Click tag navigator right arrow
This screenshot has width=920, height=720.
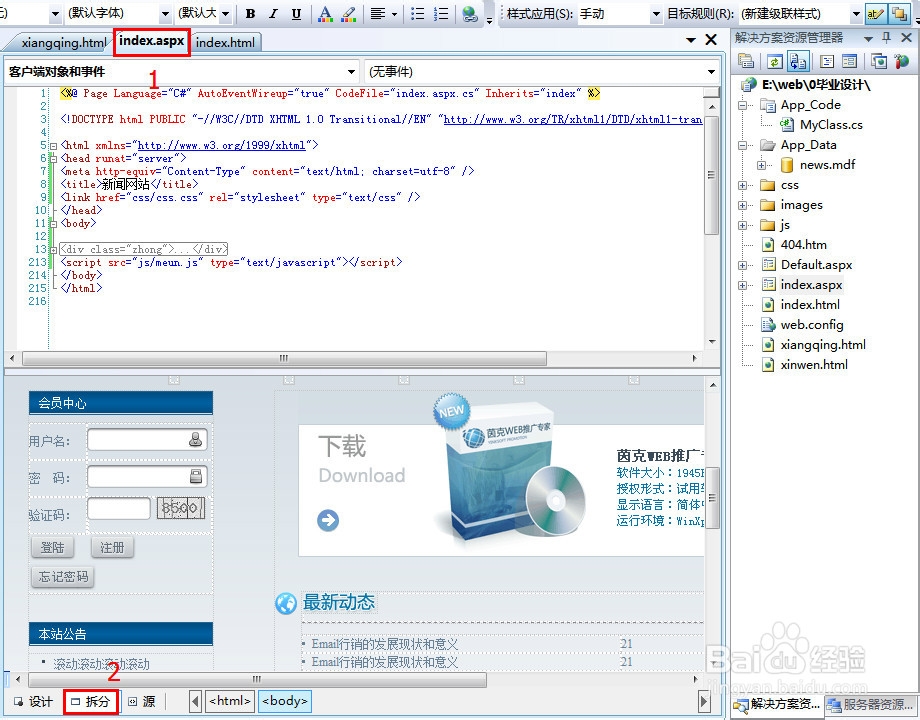click(705, 701)
